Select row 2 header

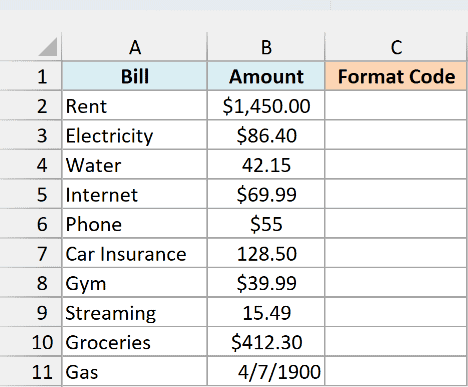[31, 105]
